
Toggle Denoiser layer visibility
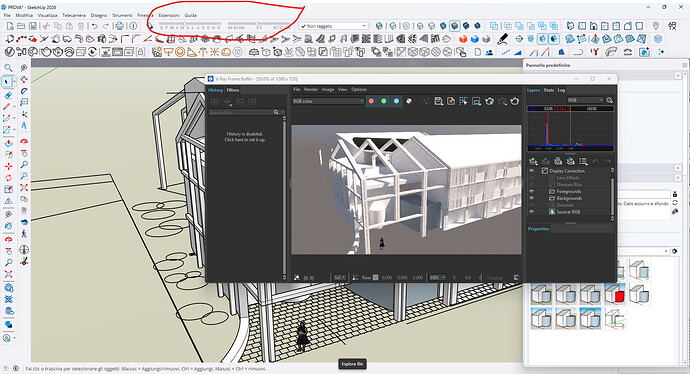coord(532,205)
